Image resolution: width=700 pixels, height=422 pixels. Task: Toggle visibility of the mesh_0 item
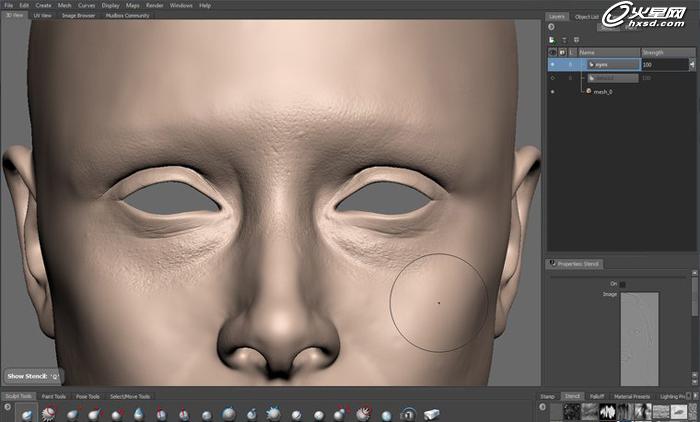point(552,91)
